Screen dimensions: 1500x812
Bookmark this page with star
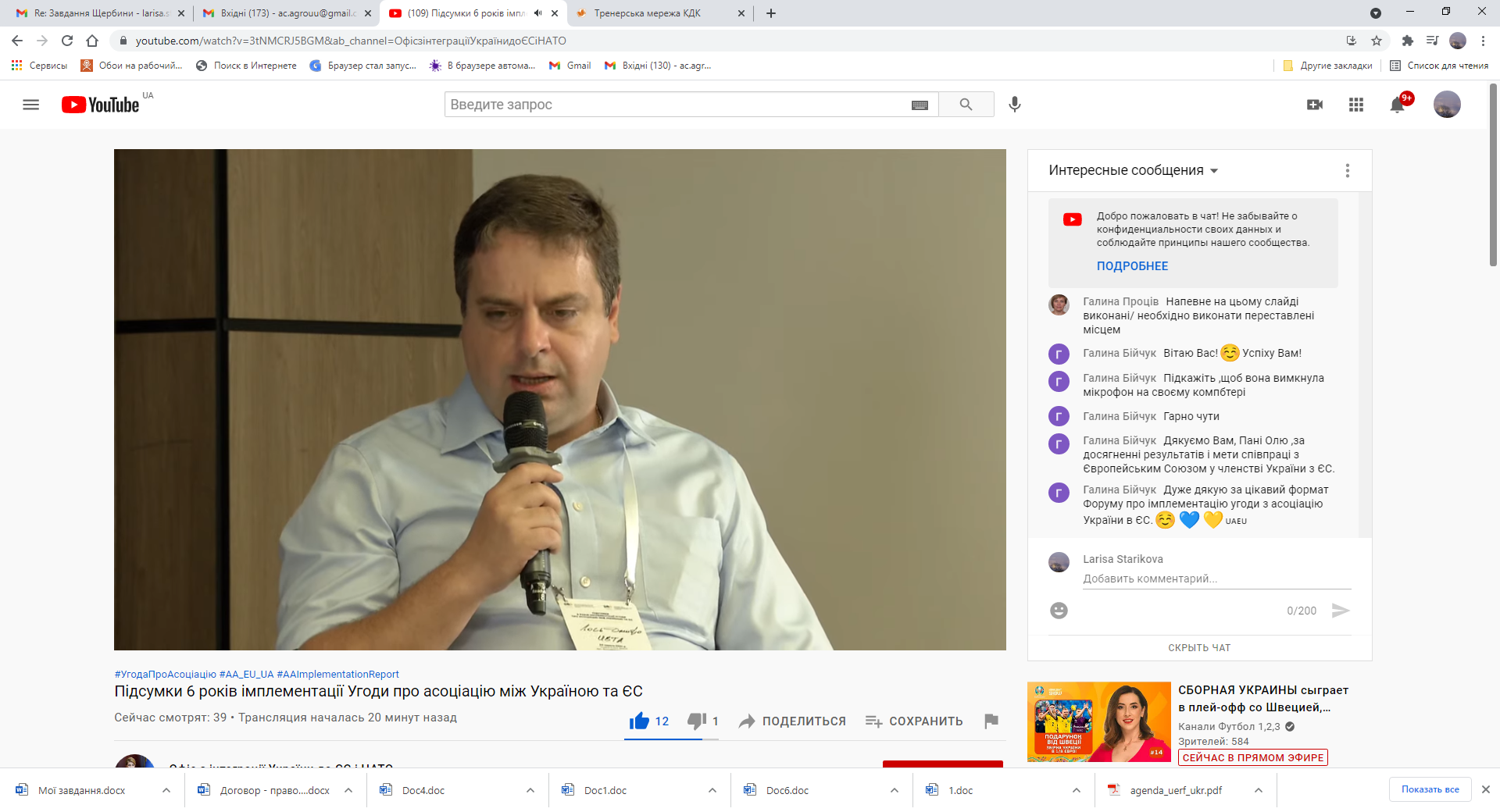1377,41
